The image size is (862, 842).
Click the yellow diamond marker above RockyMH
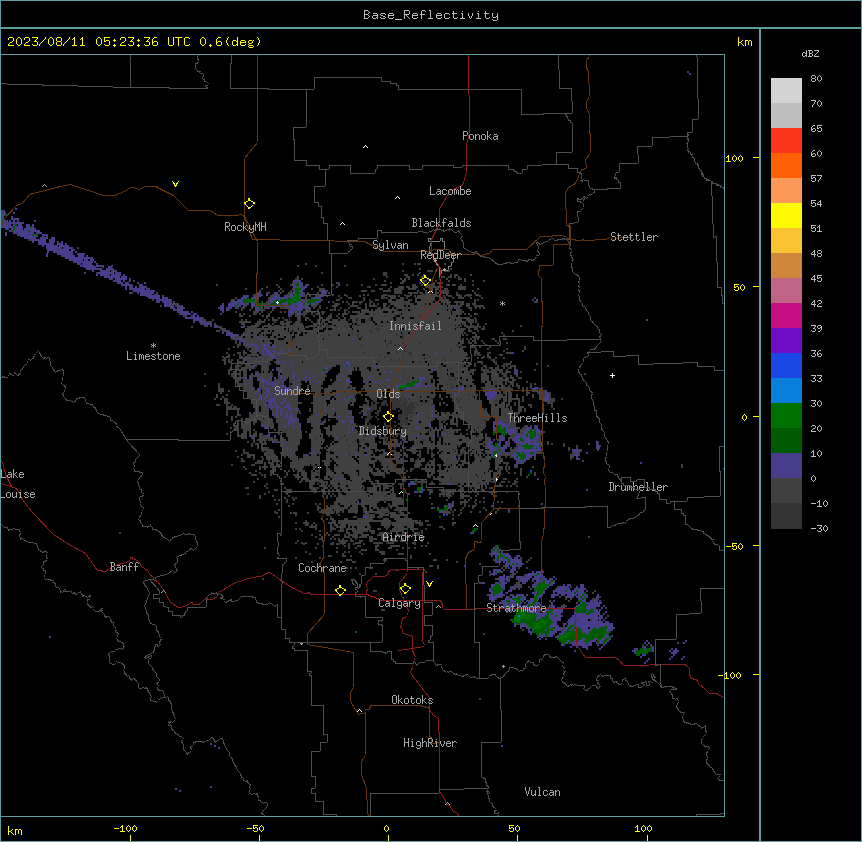click(249, 203)
